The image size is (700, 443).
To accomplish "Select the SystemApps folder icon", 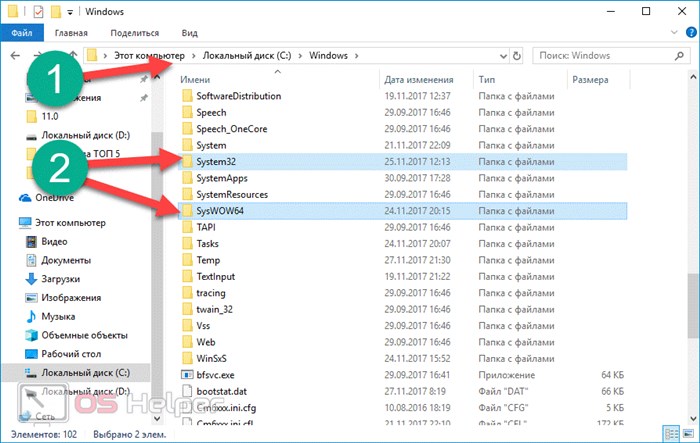I will pos(188,178).
